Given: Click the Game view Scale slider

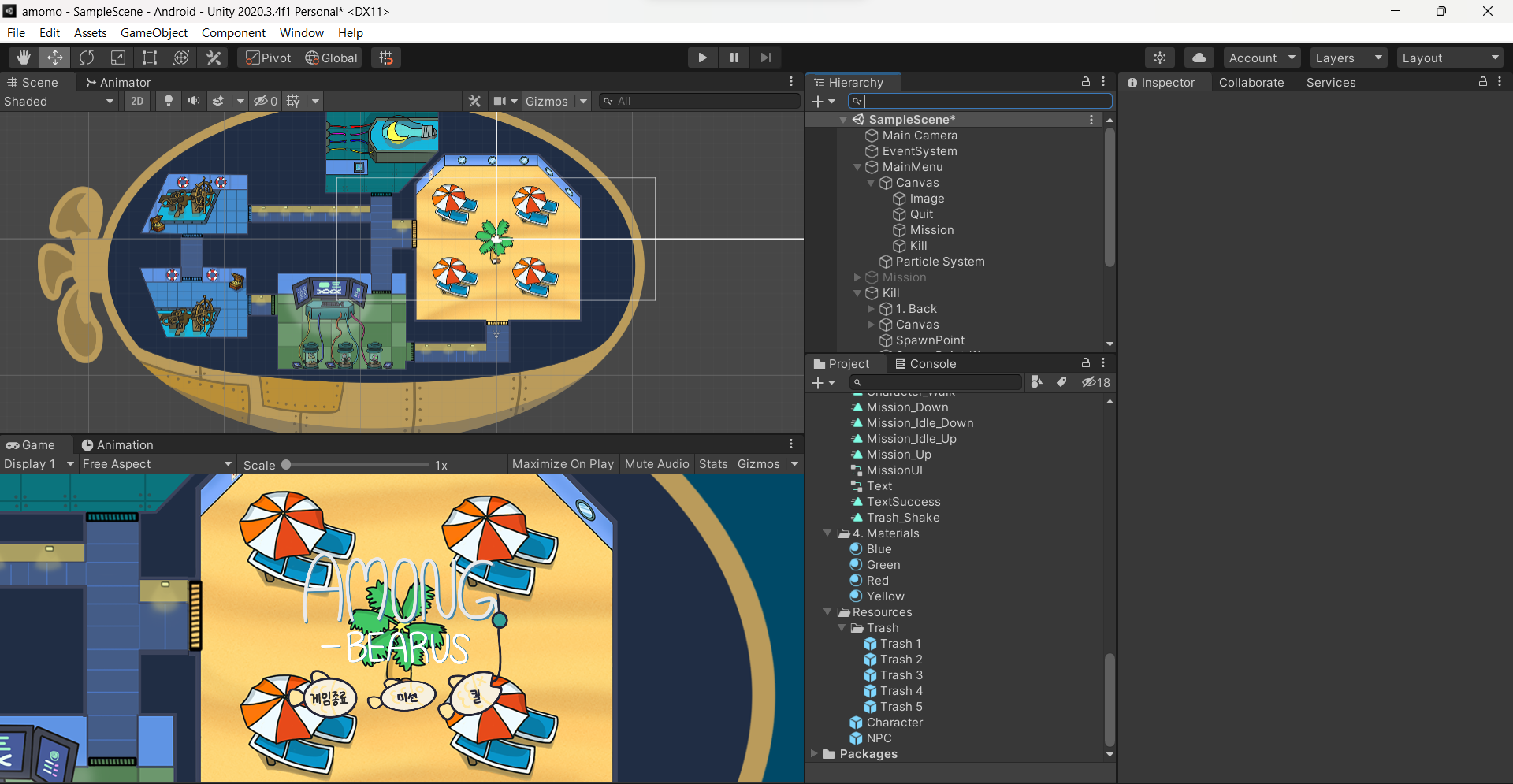Looking at the screenshot, I should click(359, 465).
